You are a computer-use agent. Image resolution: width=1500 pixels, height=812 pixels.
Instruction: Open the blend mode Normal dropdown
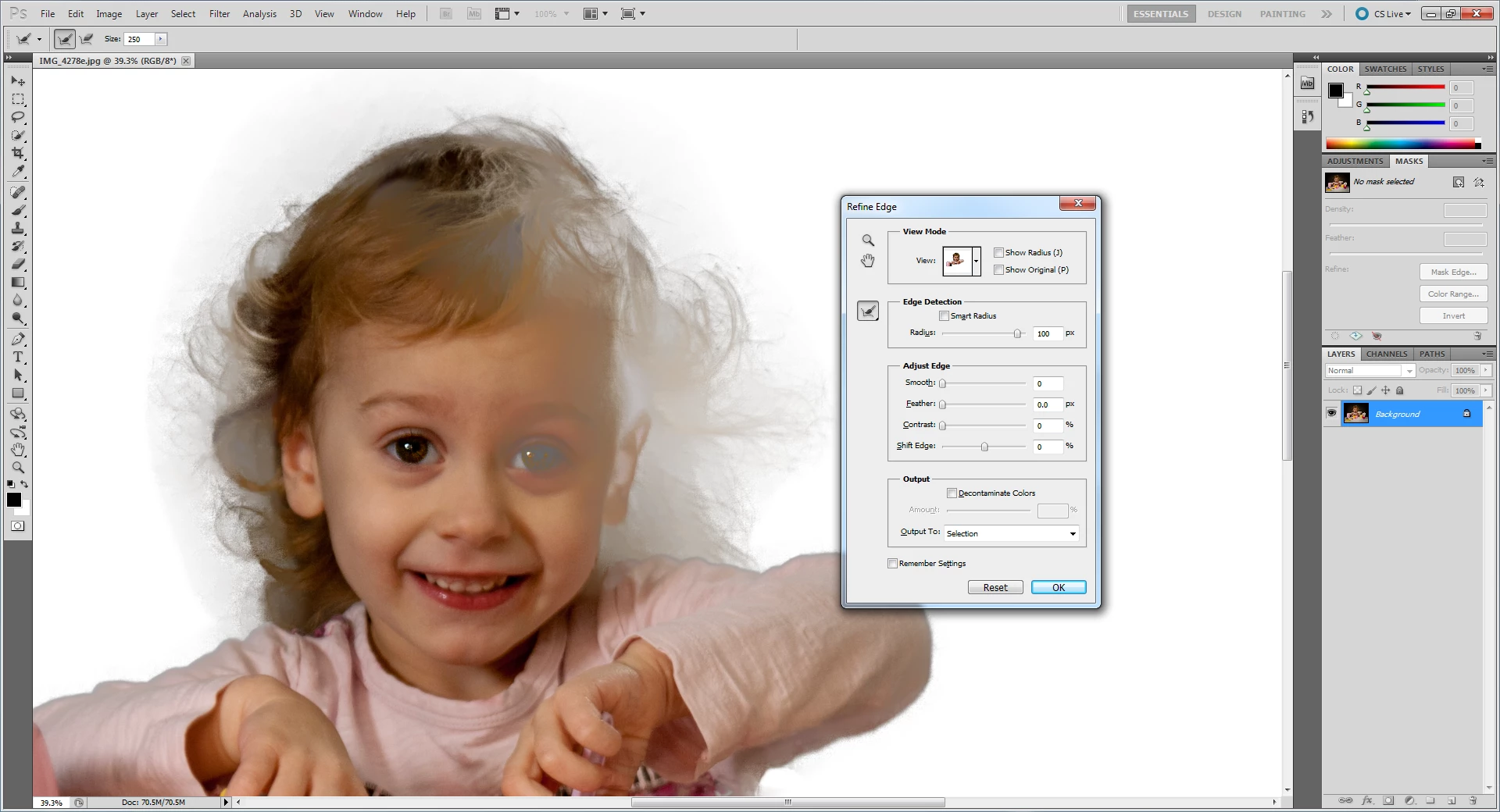[1370, 371]
